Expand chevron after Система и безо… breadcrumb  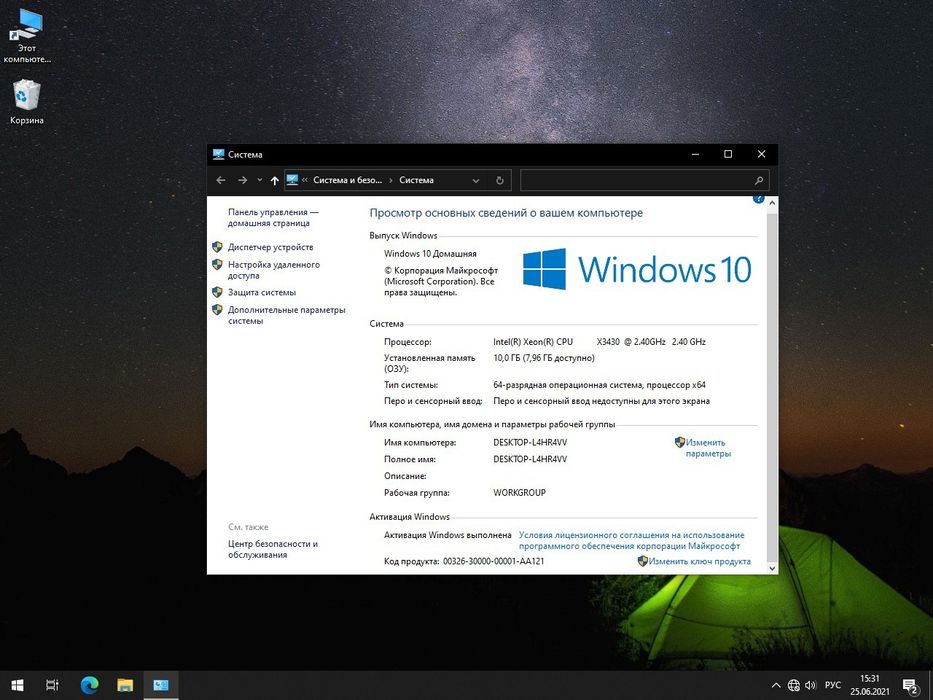point(391,180)
